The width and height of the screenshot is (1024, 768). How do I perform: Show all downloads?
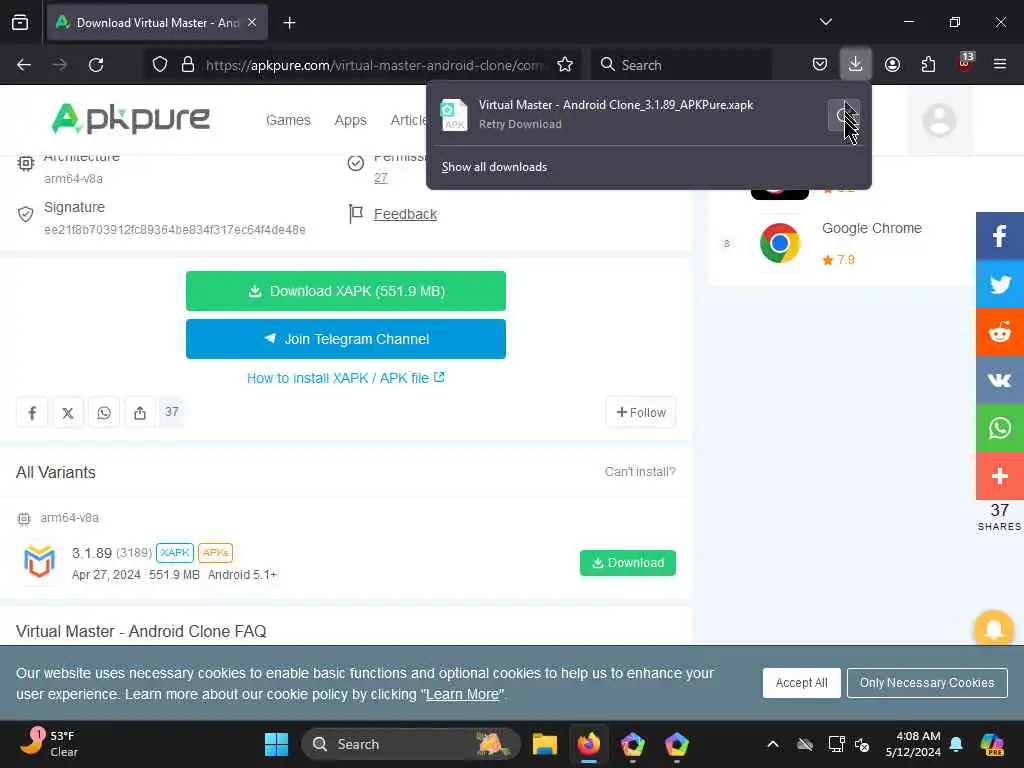tap(494, 167)
